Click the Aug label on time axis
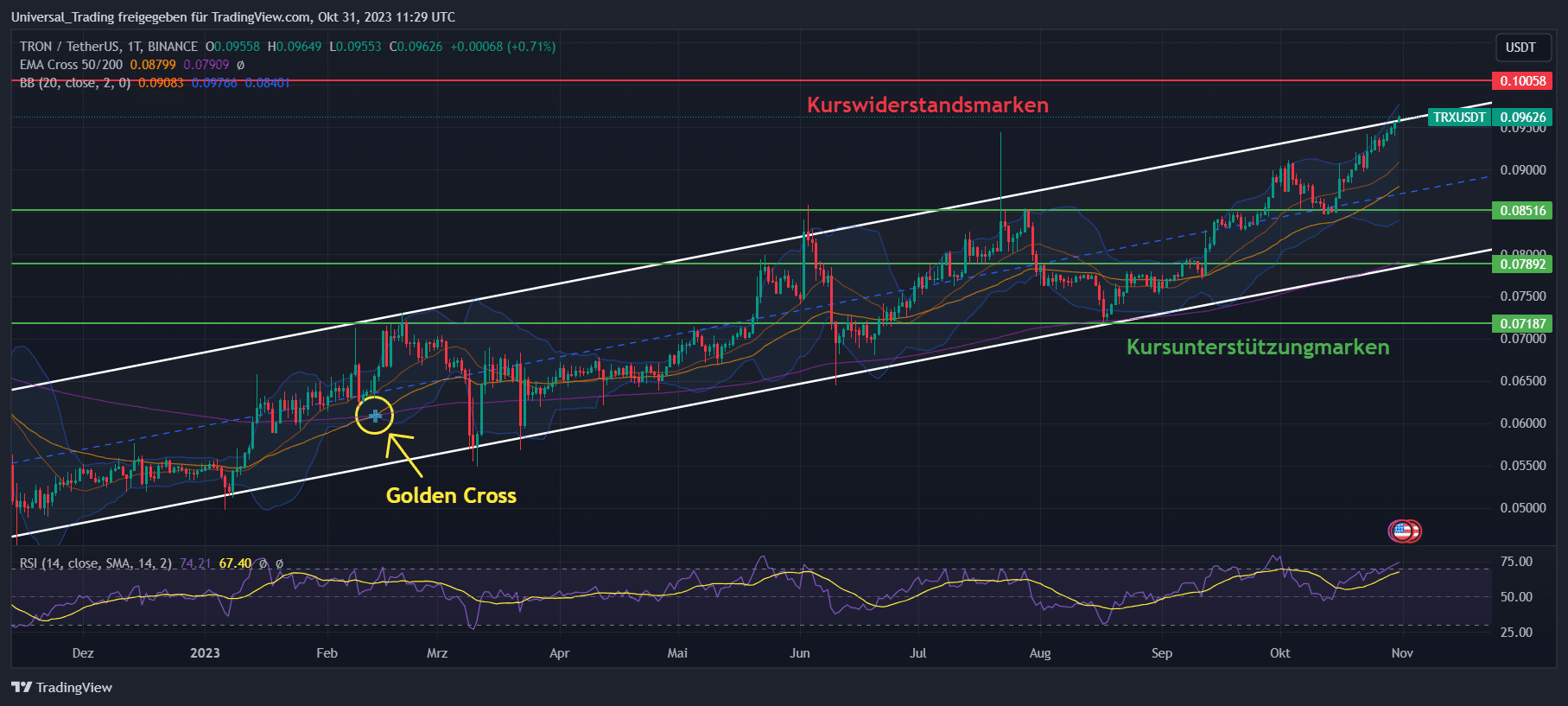Image resolution: width=1568 pixels, height=706 pixels. click(x=1040, y=653)
